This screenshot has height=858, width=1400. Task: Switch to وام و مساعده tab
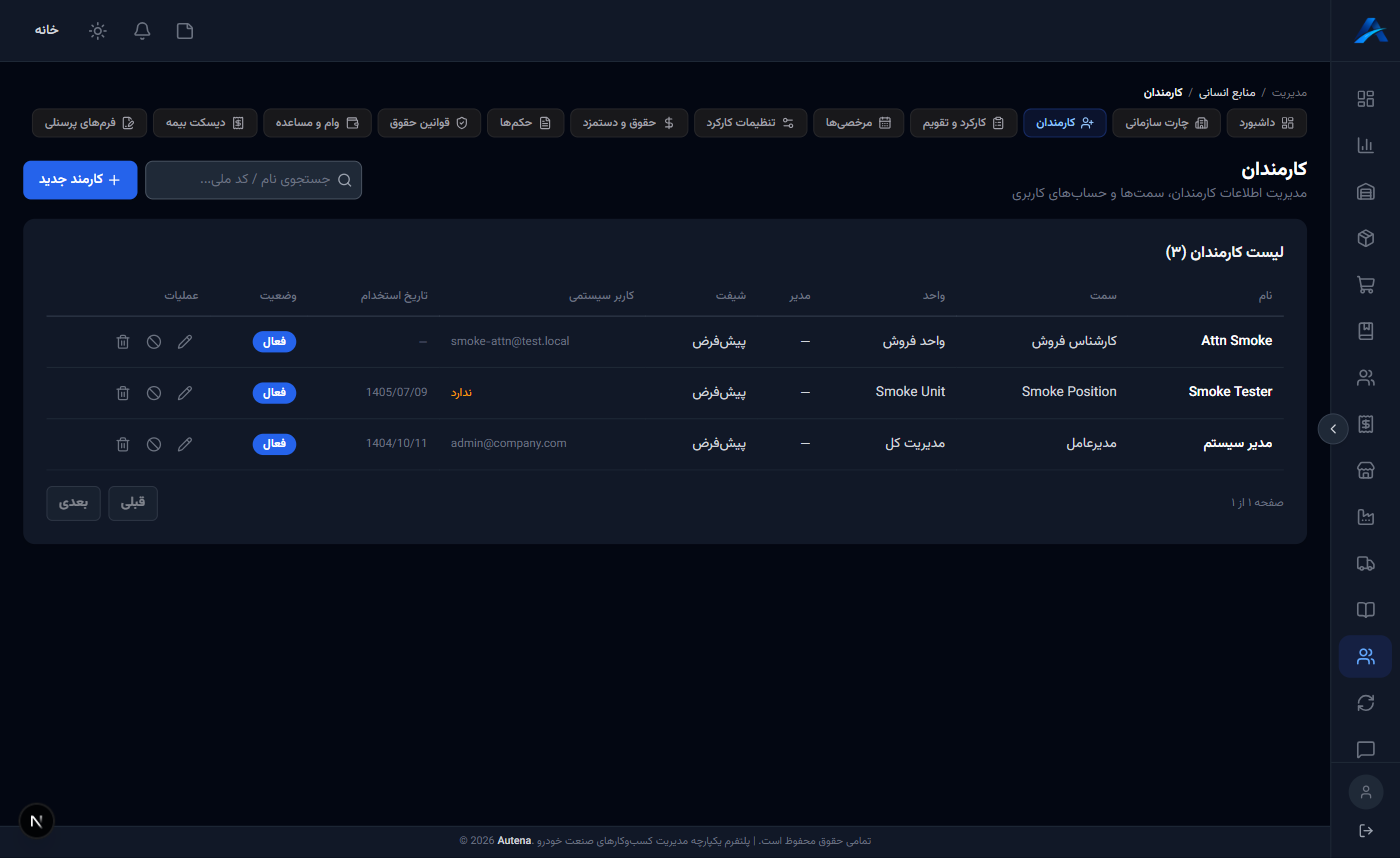(317, 123)
